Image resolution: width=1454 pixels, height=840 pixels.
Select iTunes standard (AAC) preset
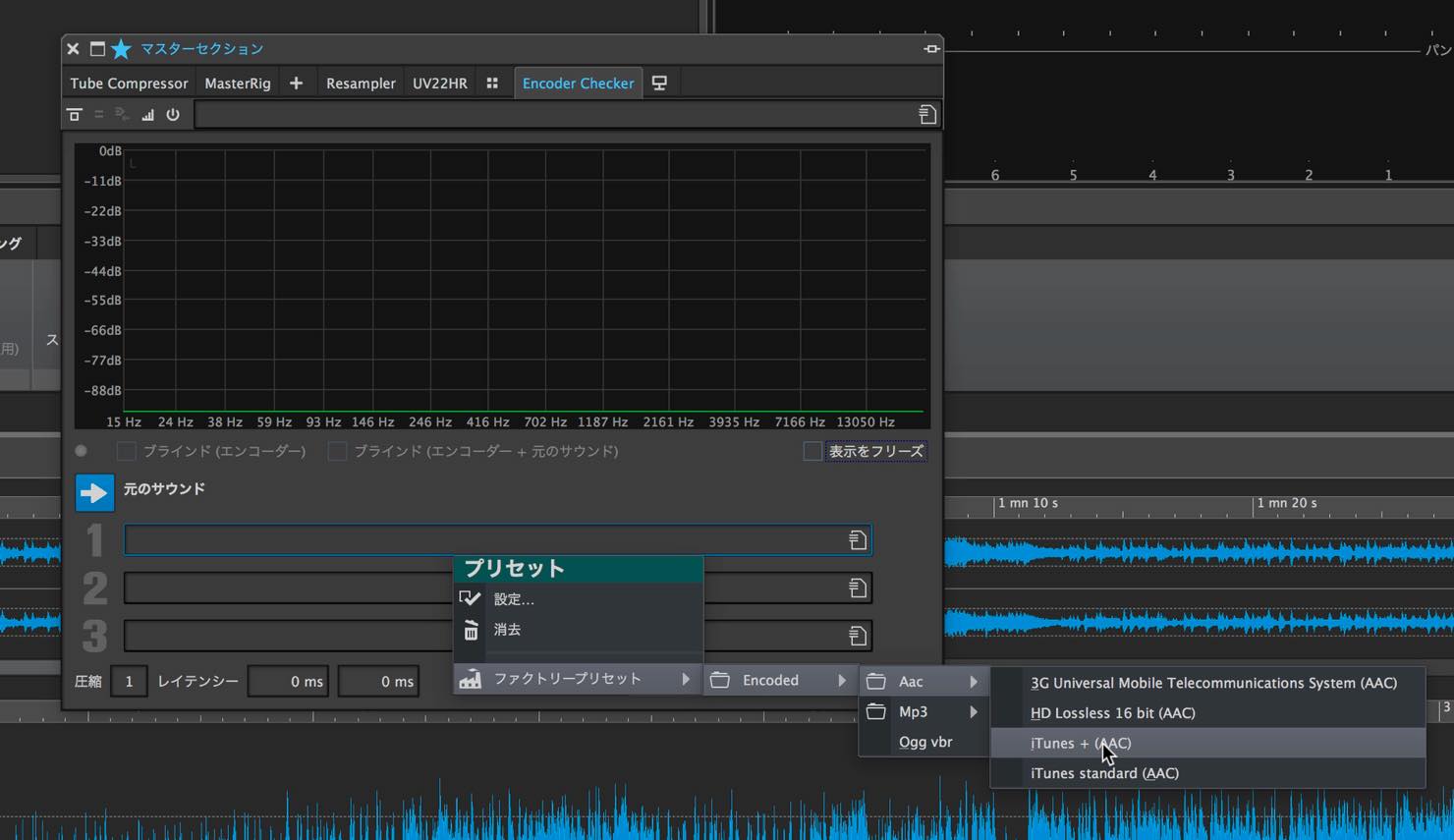click(x=1207, y=773)
